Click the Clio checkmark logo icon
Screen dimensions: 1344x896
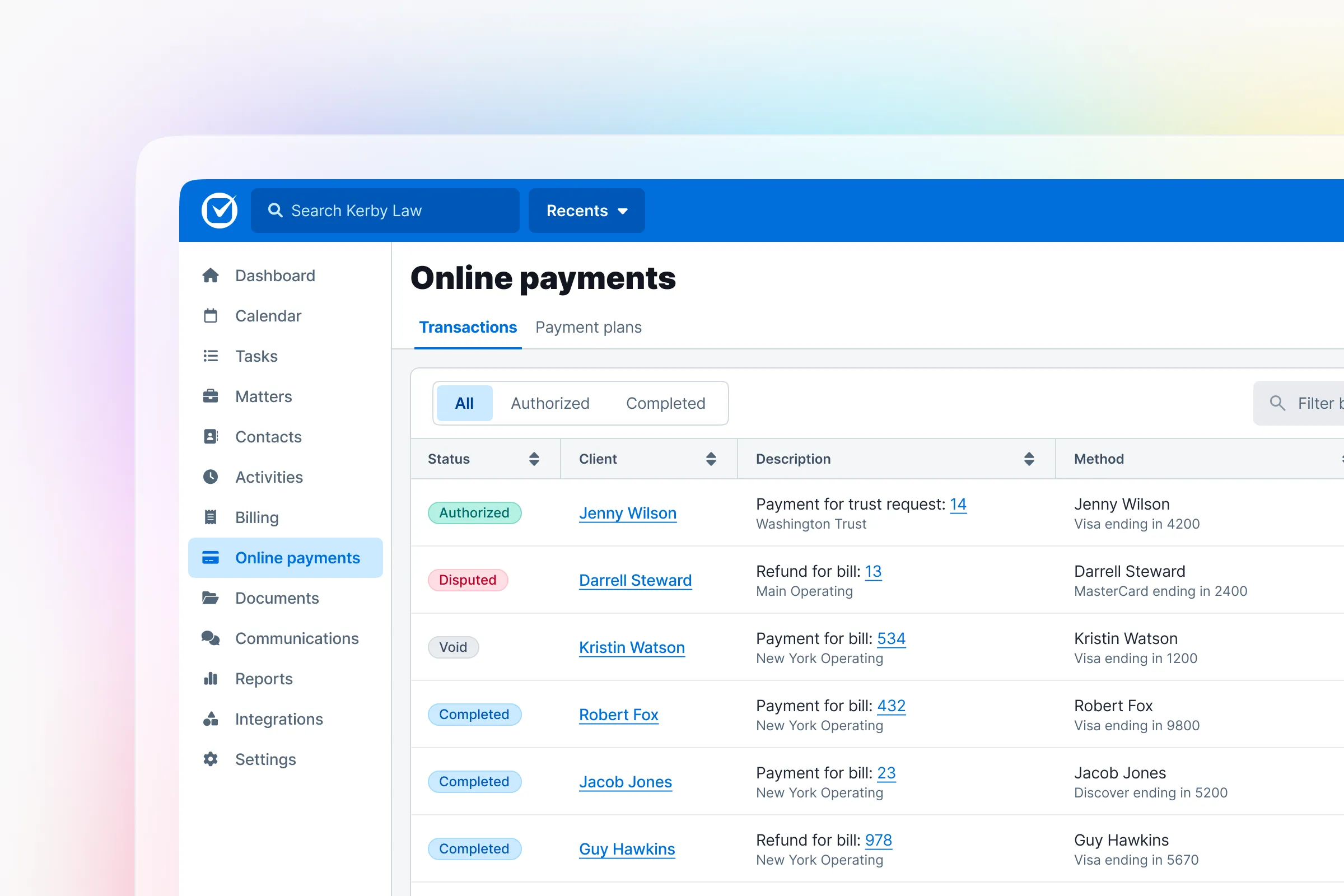pos(220,211)
